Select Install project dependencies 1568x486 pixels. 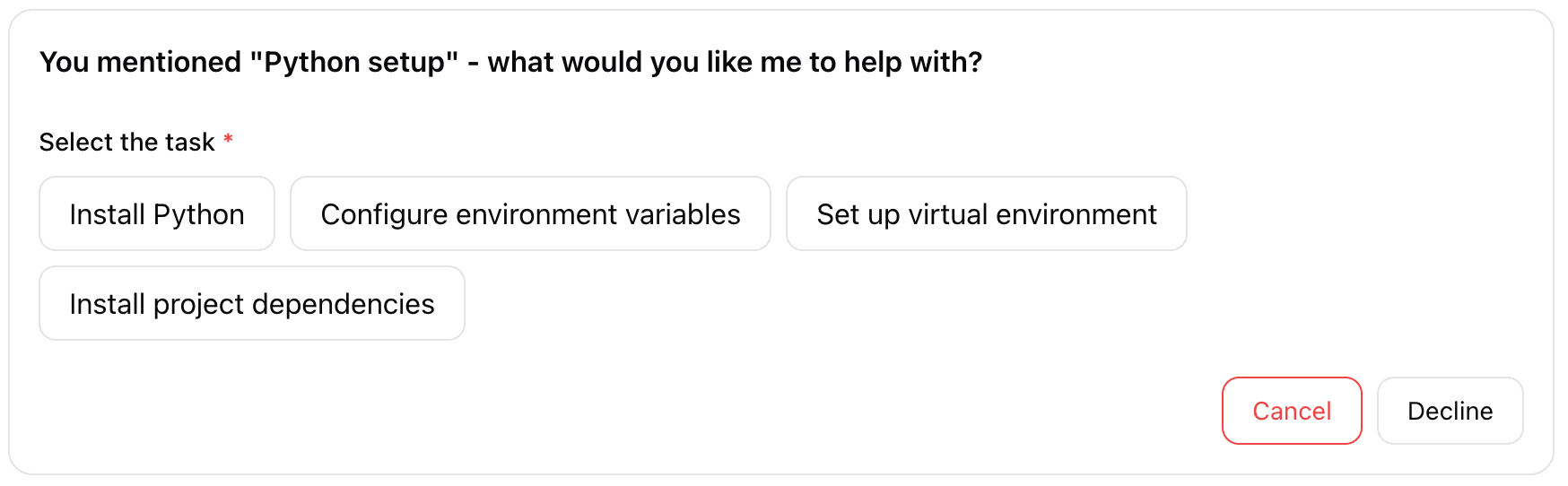252,304
